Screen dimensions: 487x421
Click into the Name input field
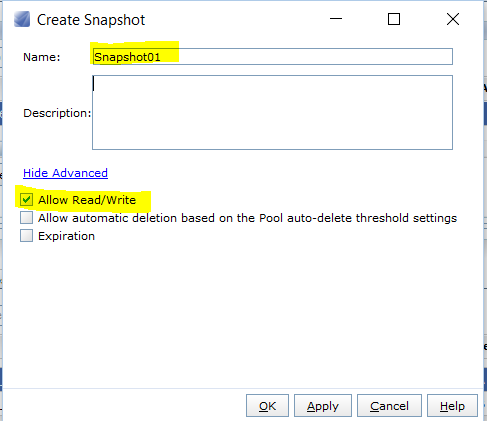pyautogui.click(x=272, y=57)
